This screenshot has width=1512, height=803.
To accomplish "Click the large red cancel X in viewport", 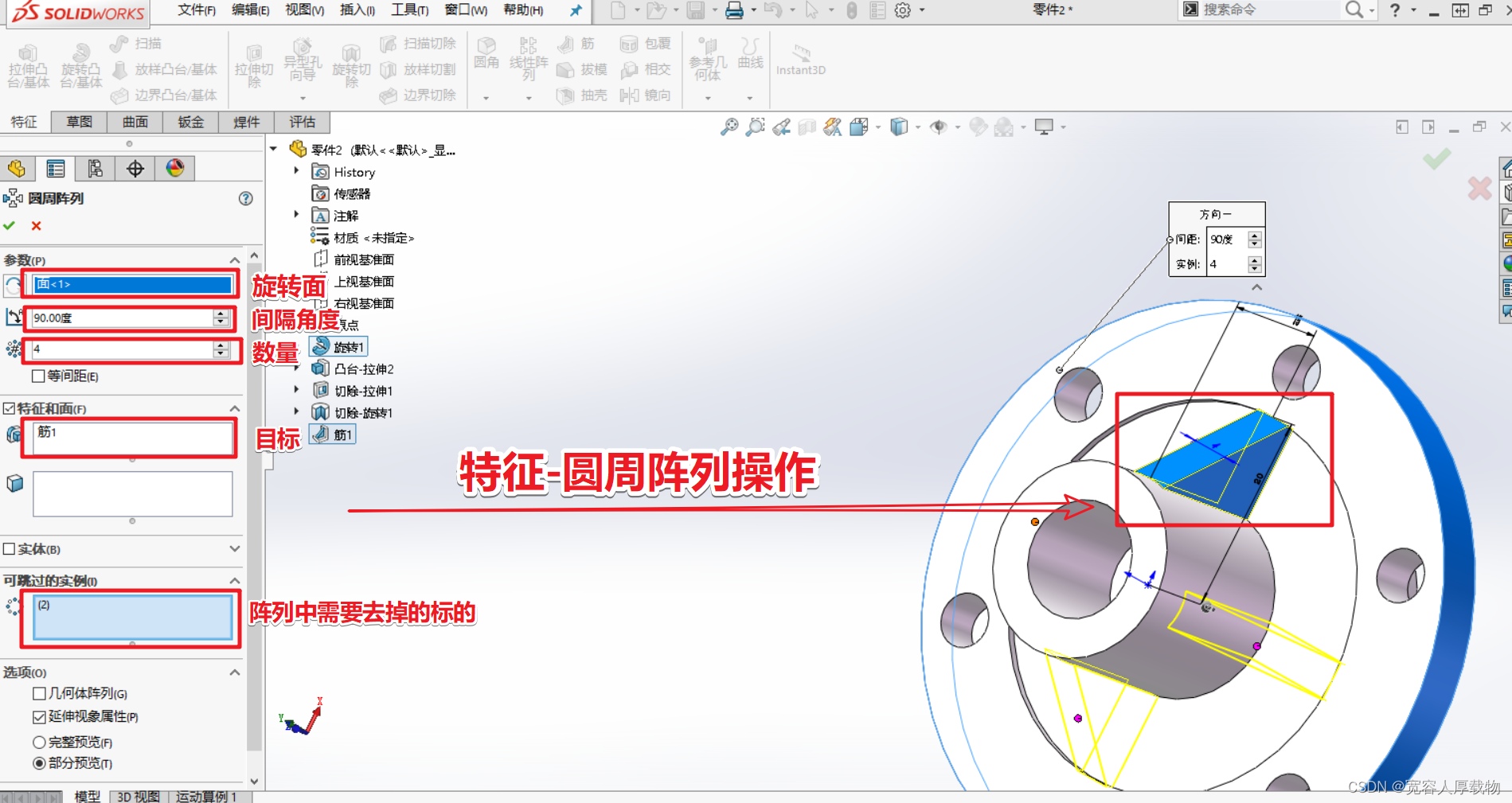I will tap(1479, 189).
